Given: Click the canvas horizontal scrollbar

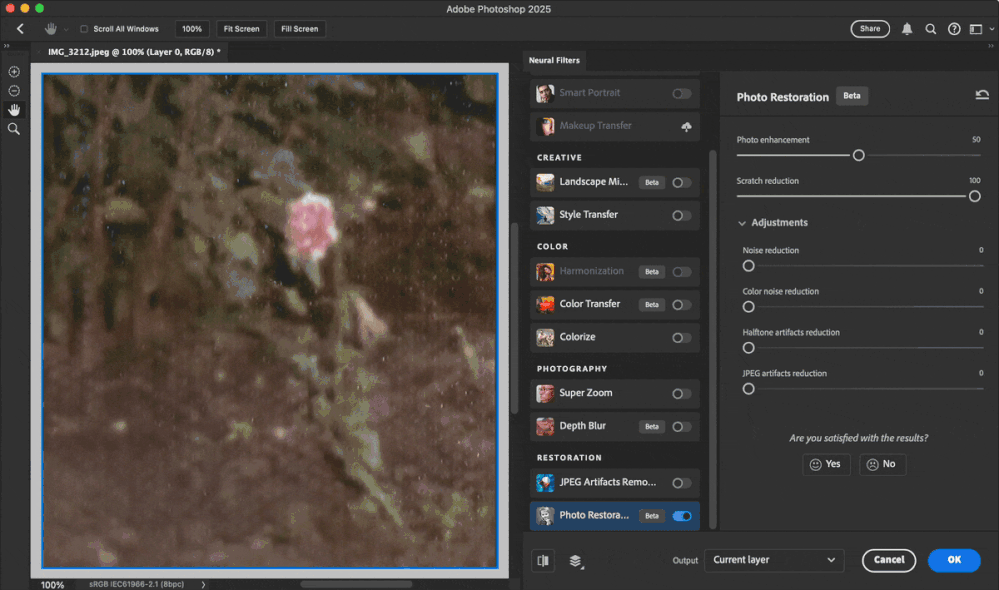Looking at the screenshot, I should (356, 584).
